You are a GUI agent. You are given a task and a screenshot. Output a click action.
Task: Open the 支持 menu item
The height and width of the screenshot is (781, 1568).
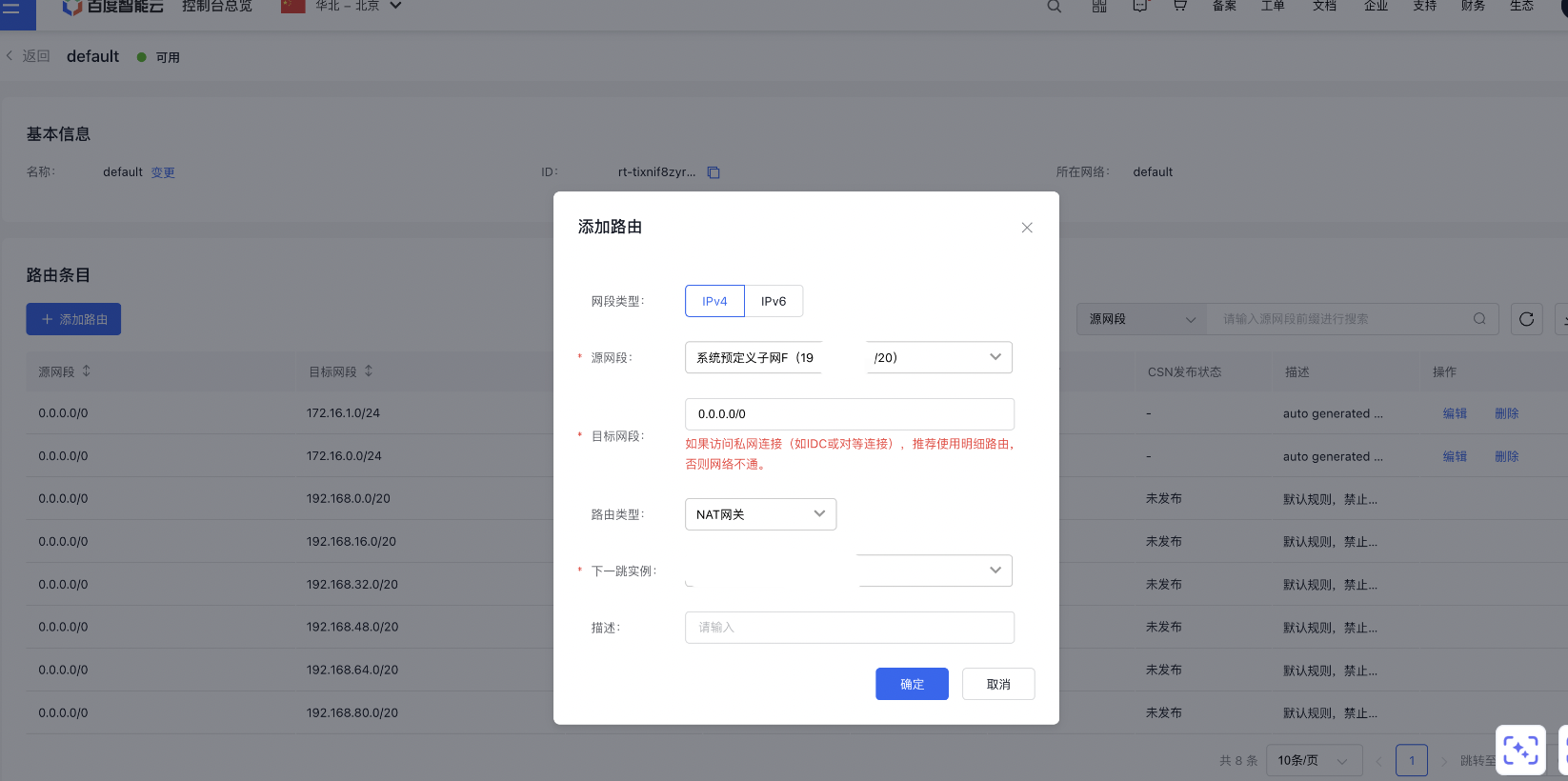(1424, 6)
